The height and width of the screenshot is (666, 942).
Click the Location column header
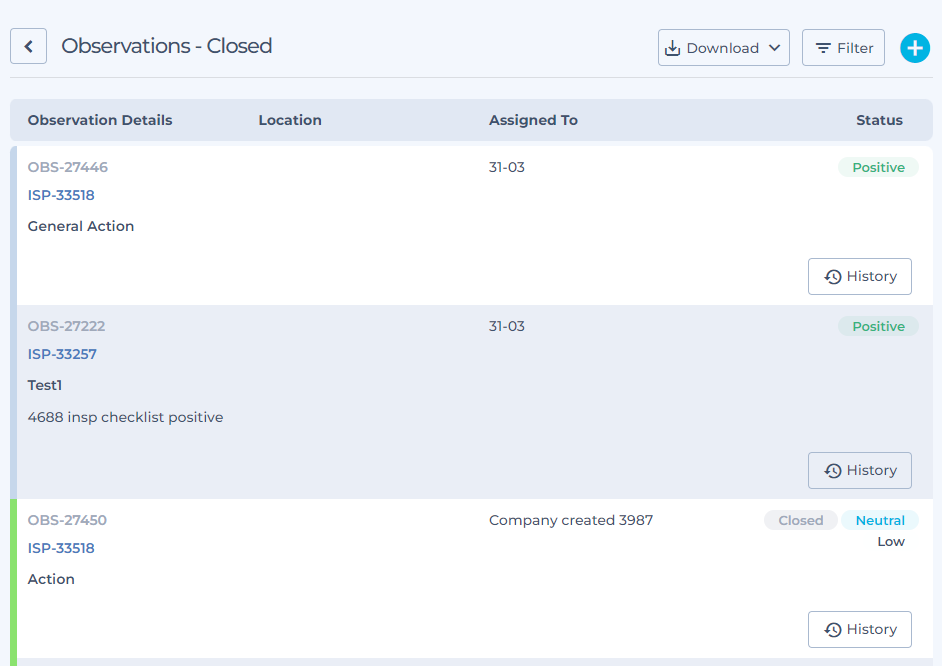pos(290,120)
